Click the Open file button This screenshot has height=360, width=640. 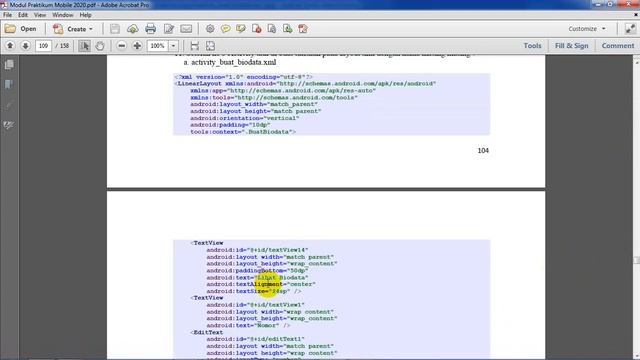[x=21, y=29]
